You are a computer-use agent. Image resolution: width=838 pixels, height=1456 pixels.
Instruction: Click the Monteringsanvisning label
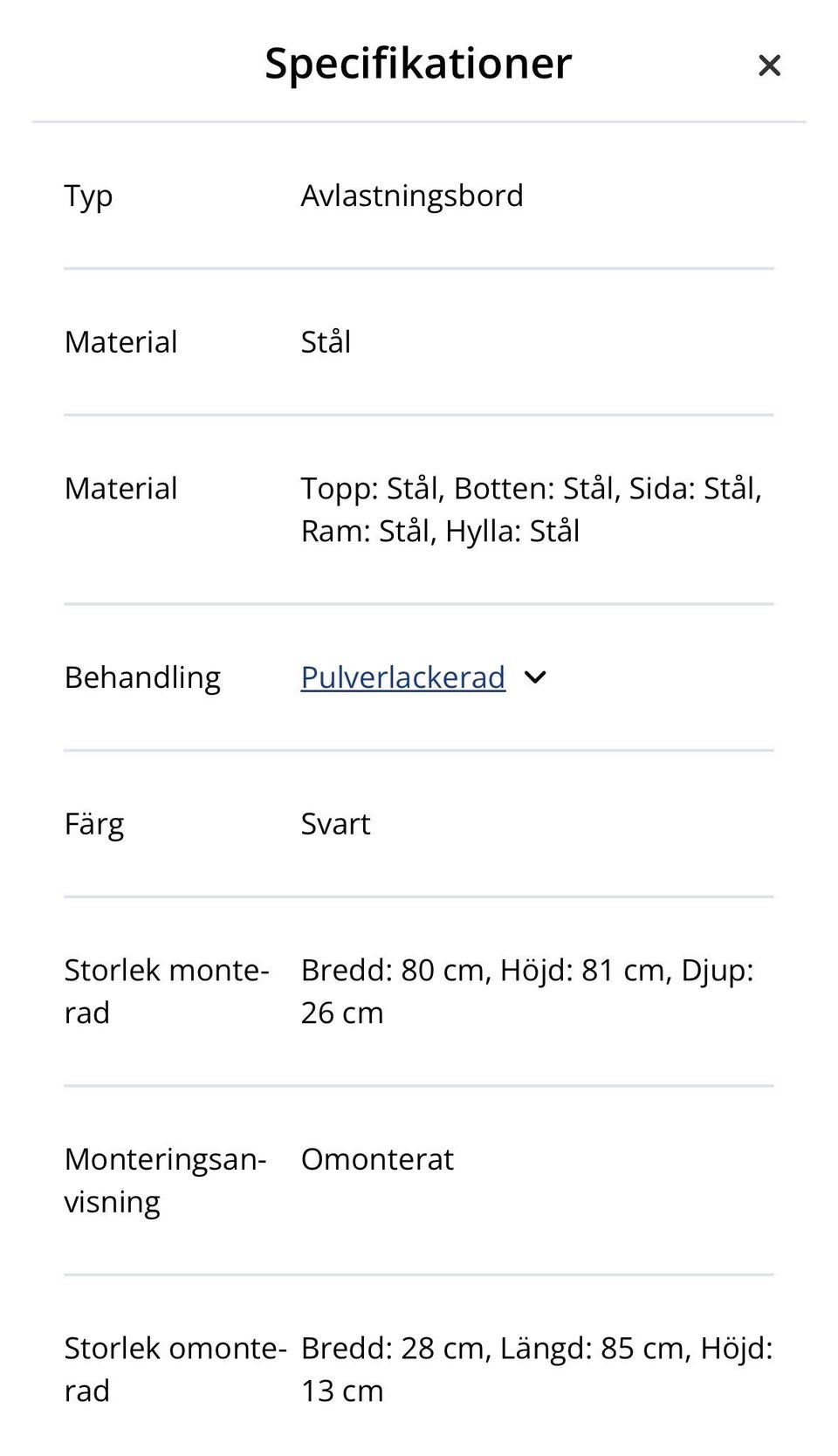(165, 1181)
